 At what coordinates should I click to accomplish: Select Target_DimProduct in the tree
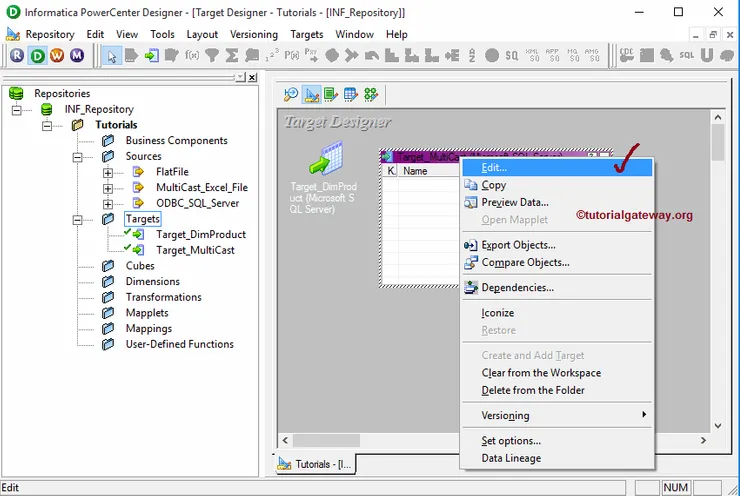point(201,235)
